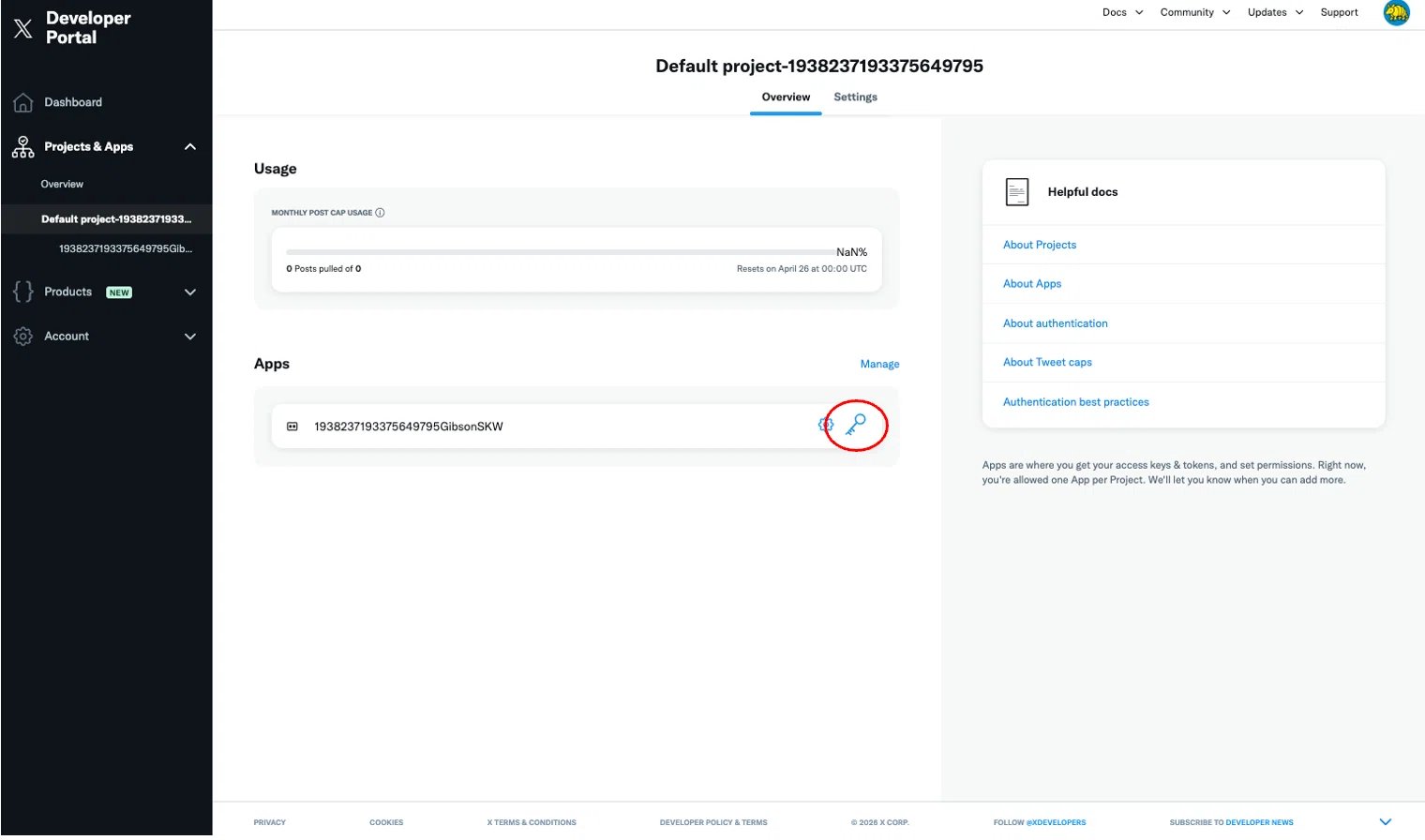This screenshot has width=1425, height=840.
Task: Expand the Products section chevron
Action: [190, 292]
